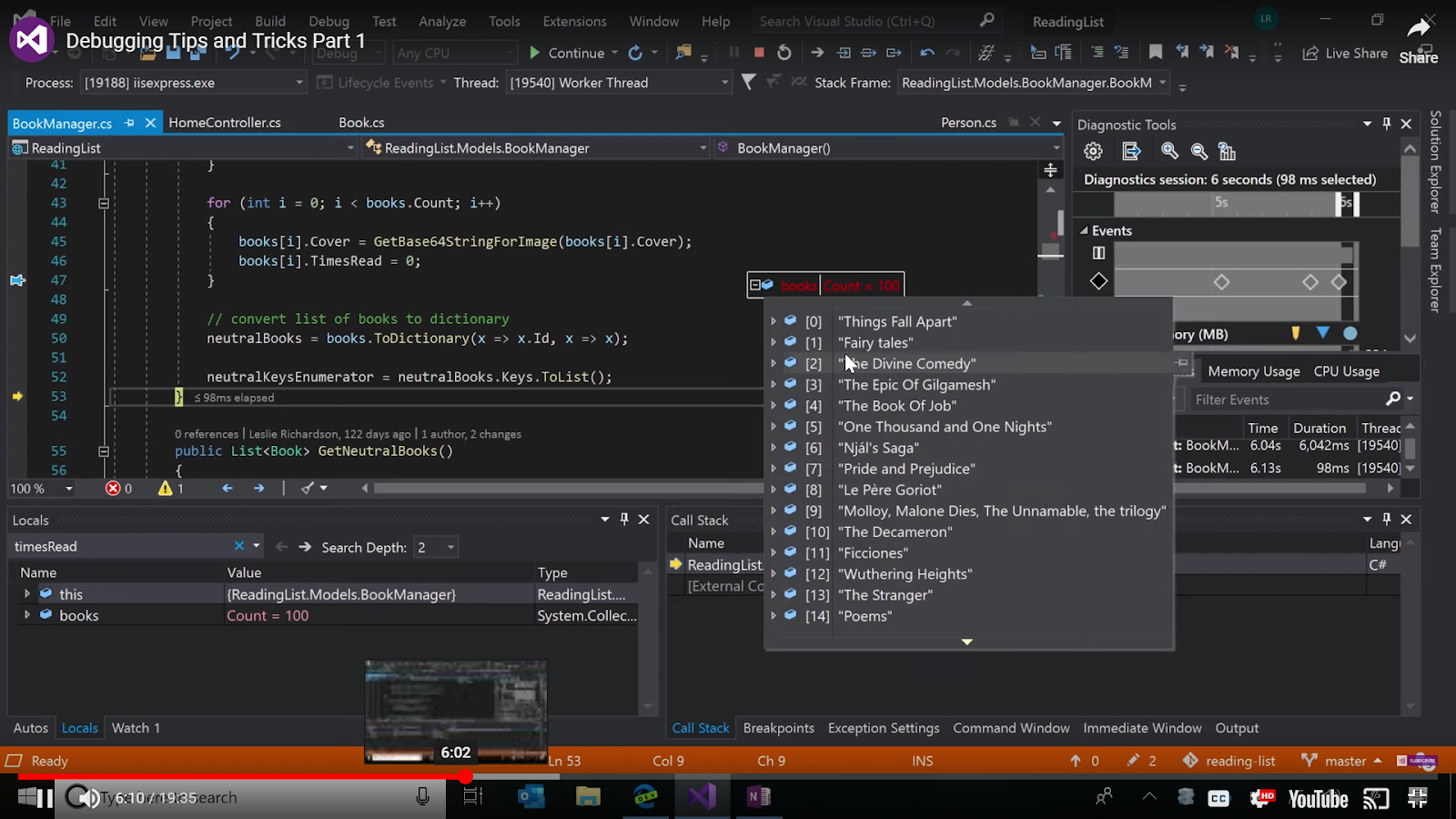Toggle the IntelliTrace events diamond track icon
Image resolution: width=1456 pixels, height=819 pixels.
[1098, 281]
